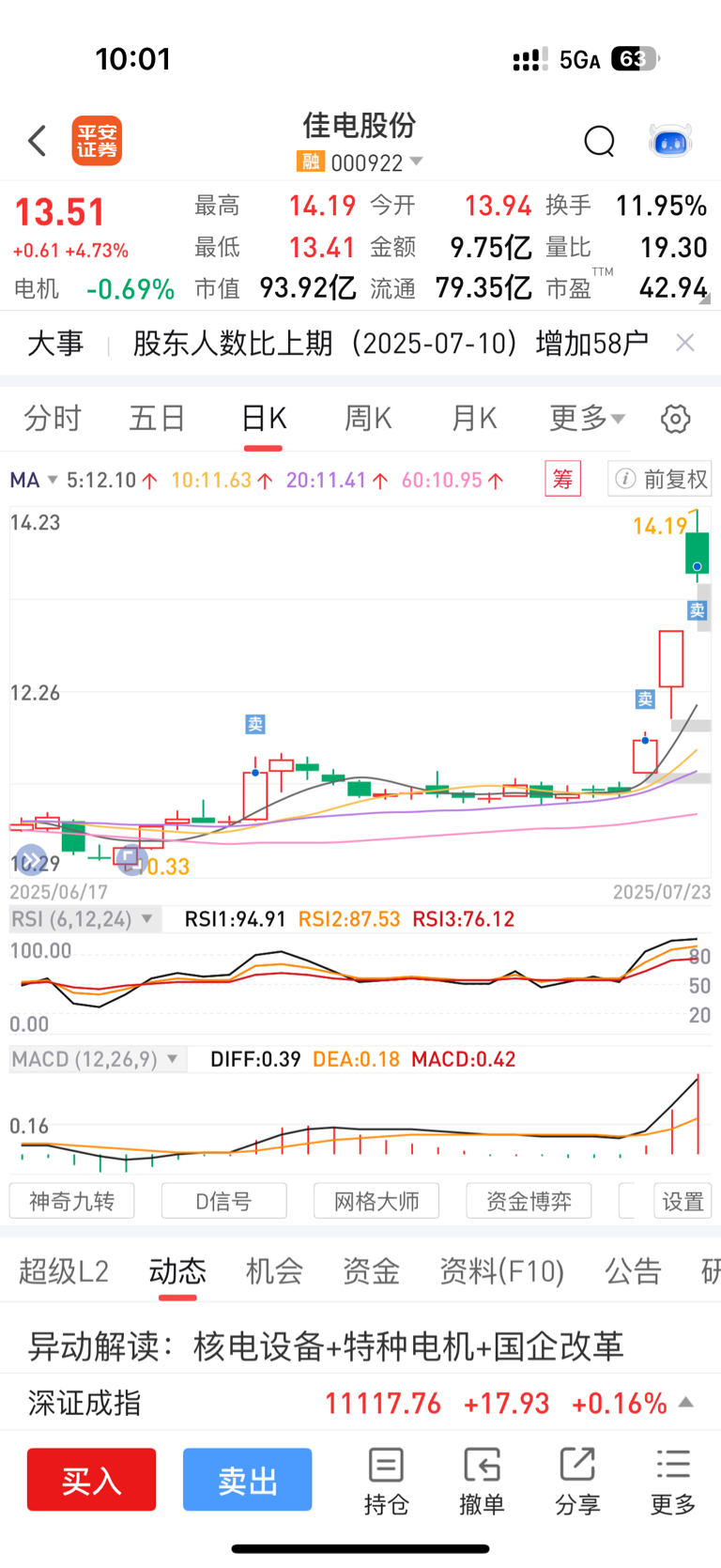Screen dimensions: 721x1568
Task: Expand the MA indicator dropdown
Action: [x=53, y=480]
